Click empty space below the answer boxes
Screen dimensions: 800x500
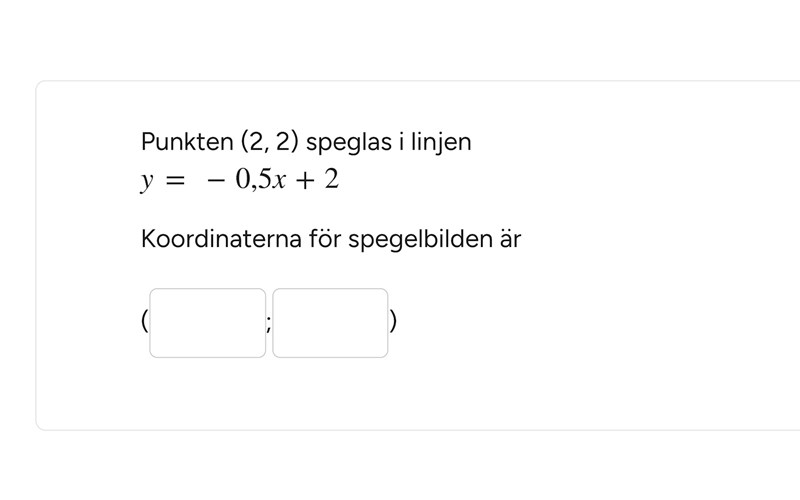point(400,395)
